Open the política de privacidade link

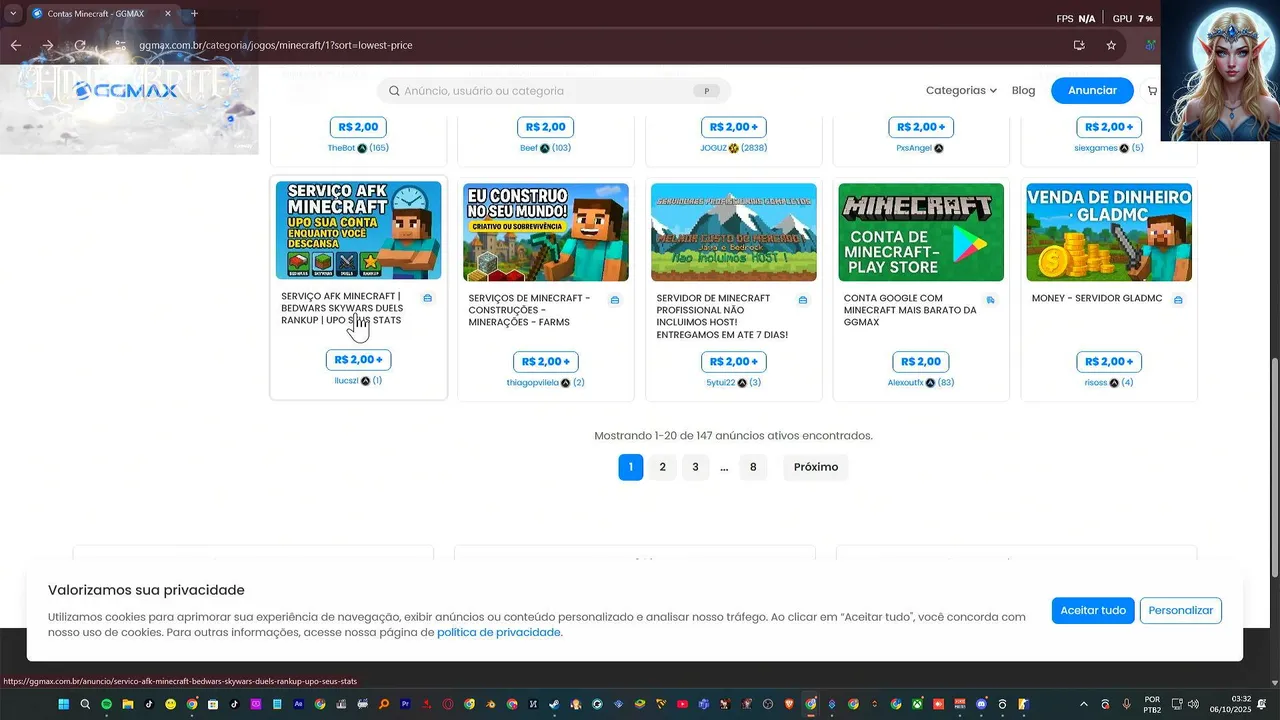click(499, 633)
